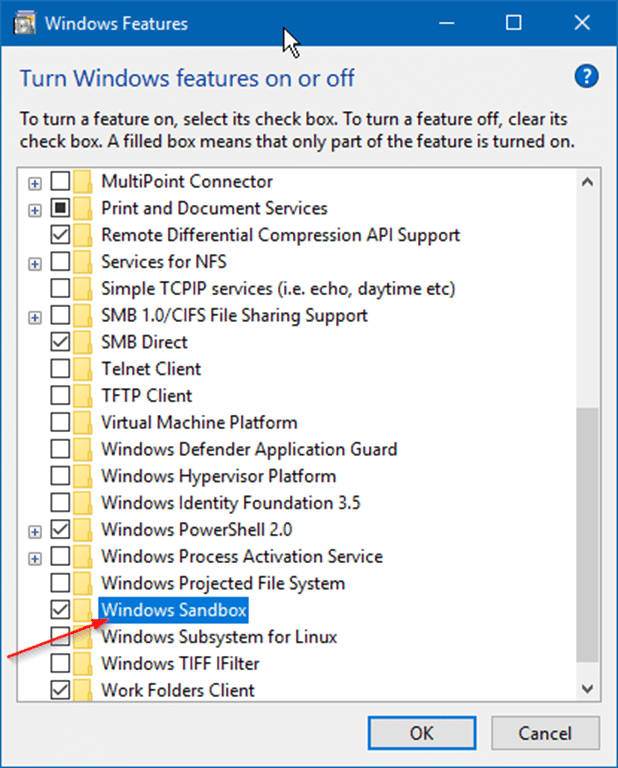Select the Windows Projected File System label

point(223,583)
